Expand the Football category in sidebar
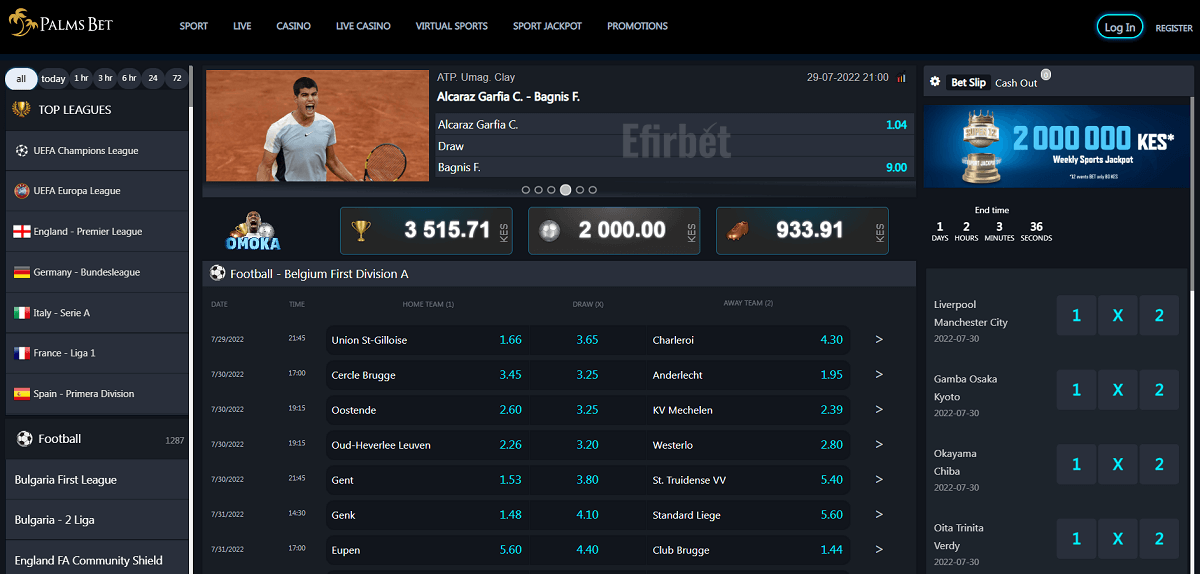Image resolution: width=1200 pixels, height=574 pixels. [x=97, y=439]
